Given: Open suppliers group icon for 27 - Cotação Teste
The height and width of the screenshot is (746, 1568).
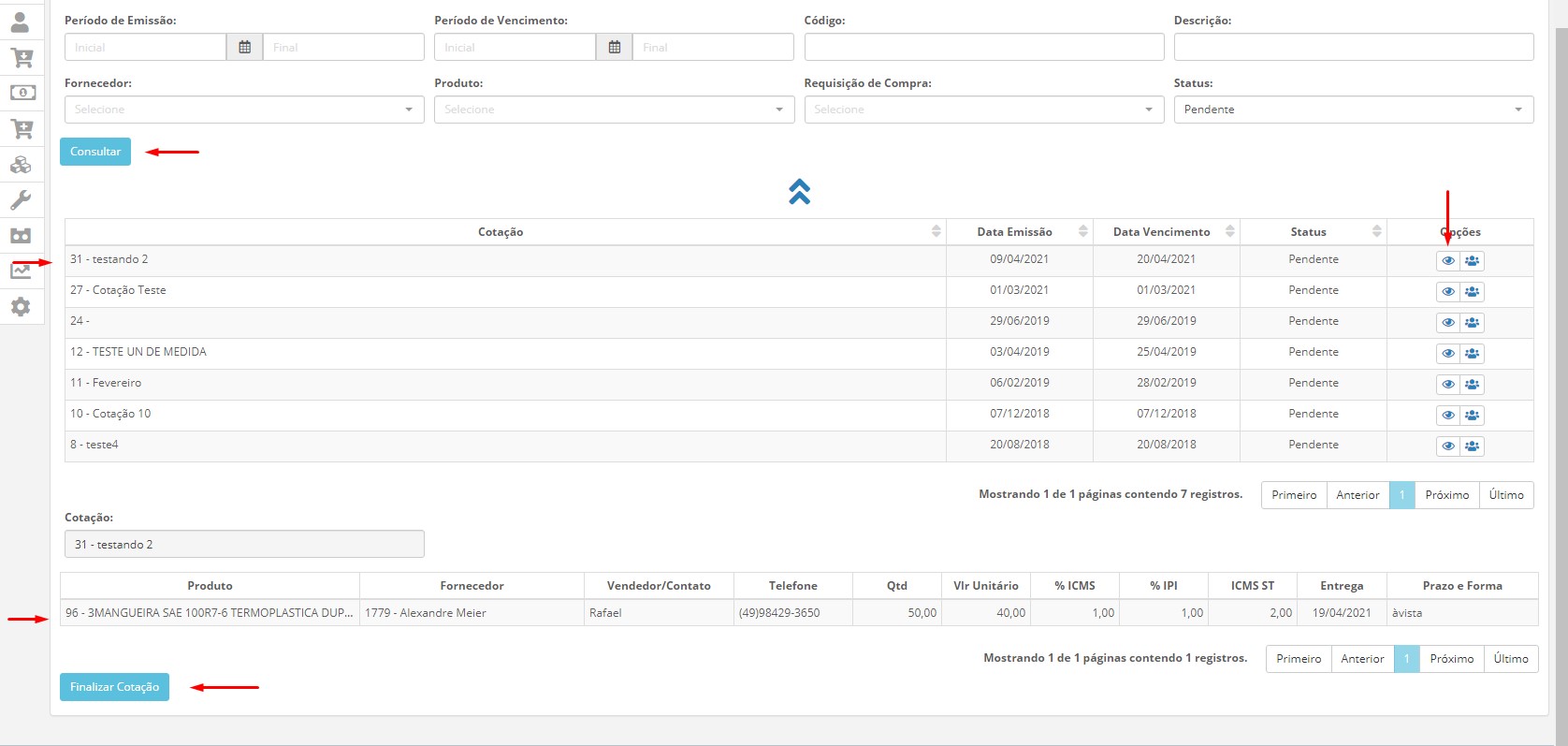Looking at the screenshot, I should tap(1473, 292).
